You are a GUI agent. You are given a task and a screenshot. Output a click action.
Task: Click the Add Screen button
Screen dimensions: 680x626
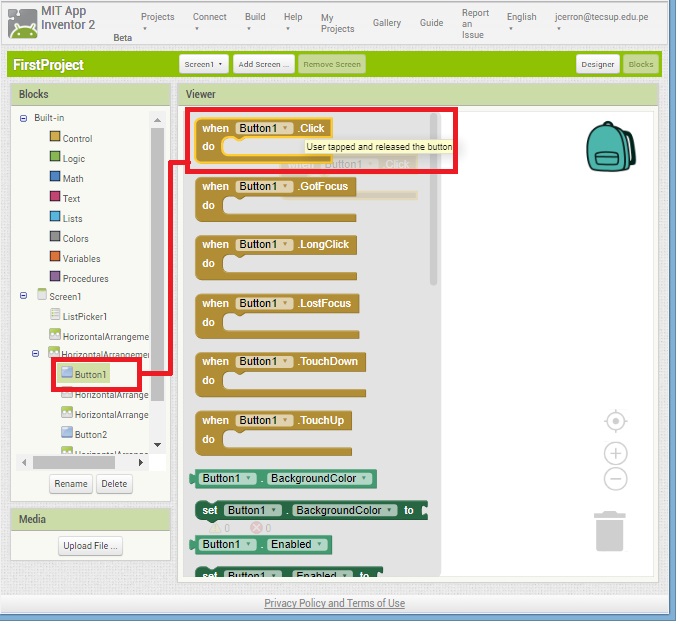pos(264,64)
